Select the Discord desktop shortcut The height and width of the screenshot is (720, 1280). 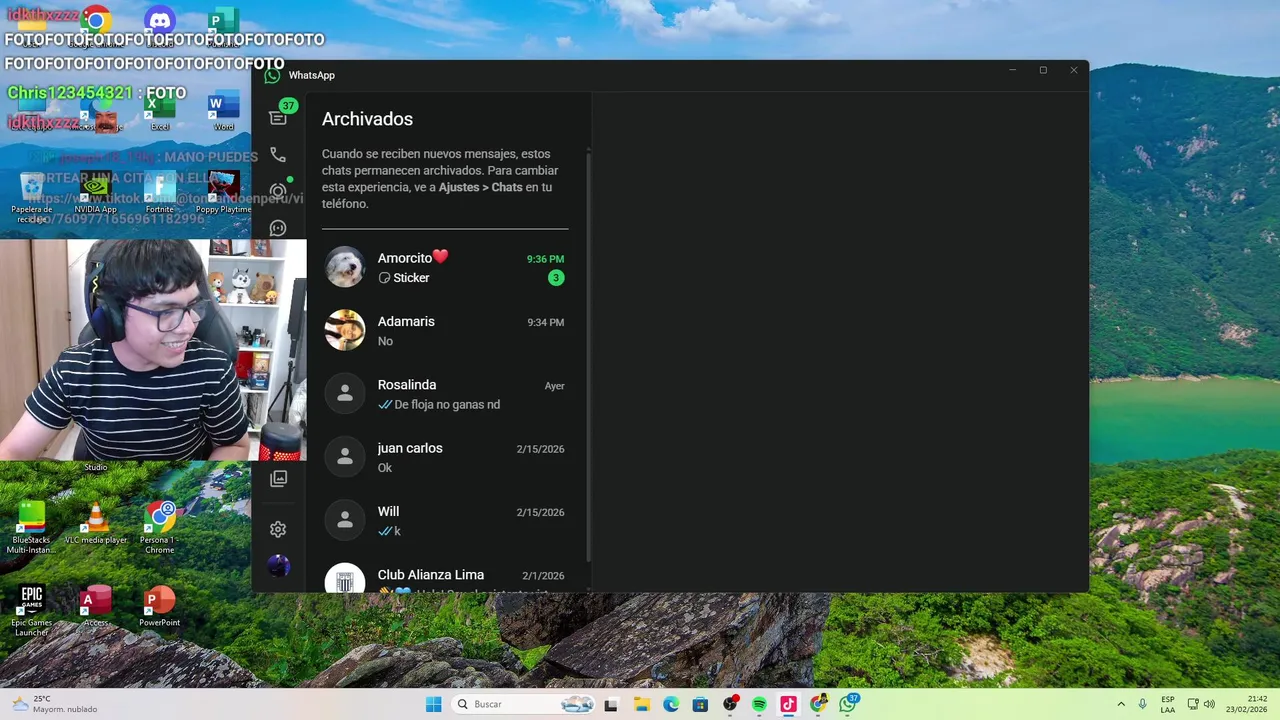coord(160,26)
